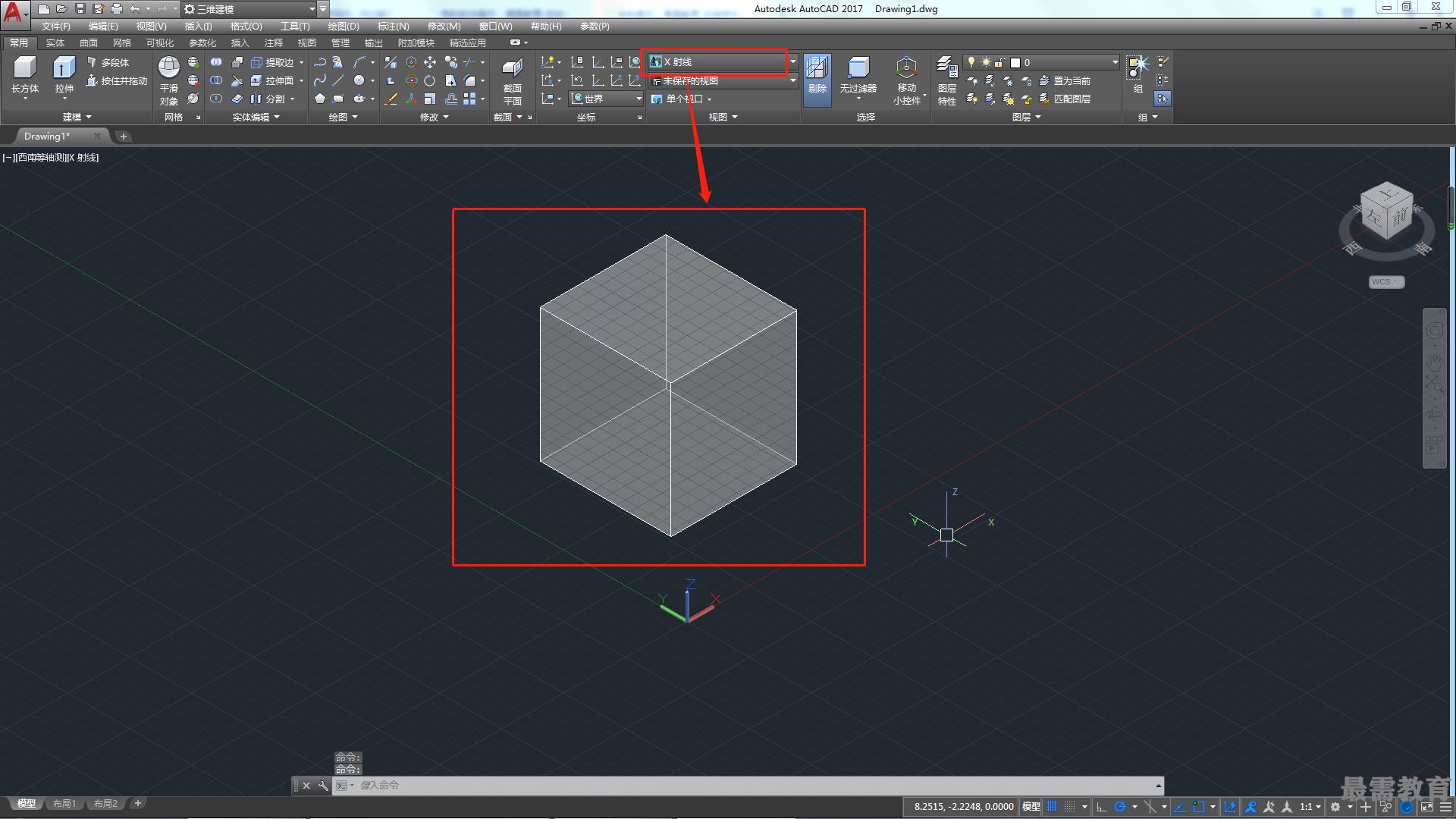The height and width of the screenshot is (819, 1456).
Task: Toggle dynamic UCS in status bar
Action: point(1230,807)
